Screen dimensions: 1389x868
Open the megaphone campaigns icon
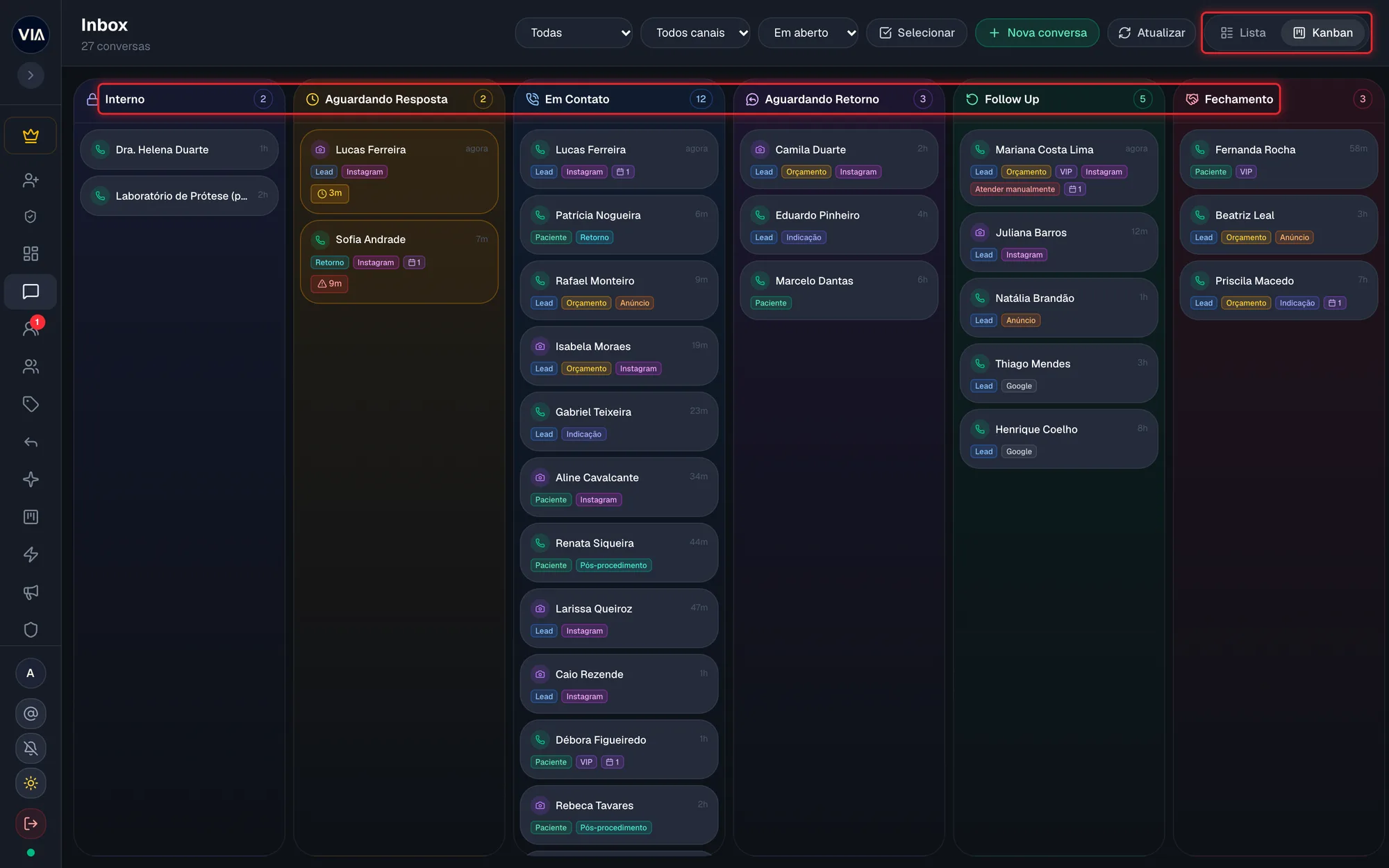tap(31, 592)
